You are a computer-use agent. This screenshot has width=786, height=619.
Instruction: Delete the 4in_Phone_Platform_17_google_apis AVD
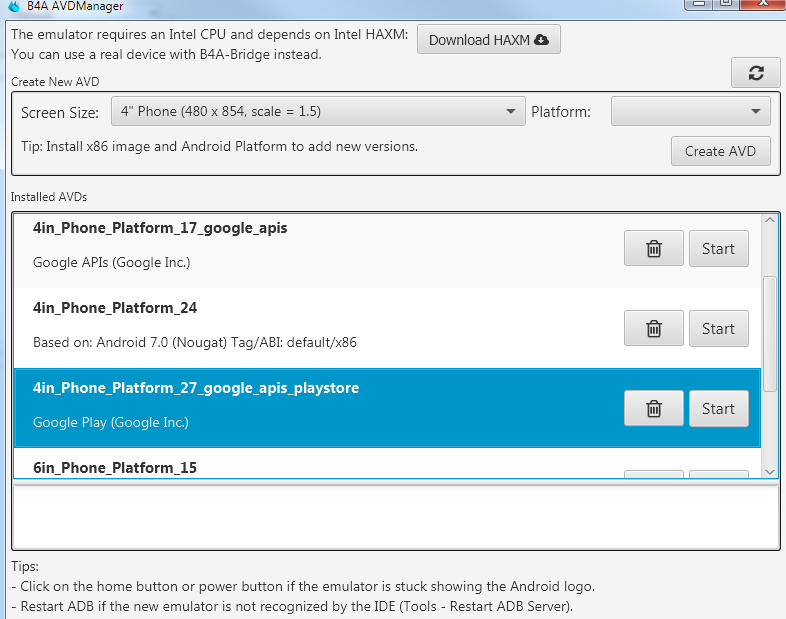point(654,249)
